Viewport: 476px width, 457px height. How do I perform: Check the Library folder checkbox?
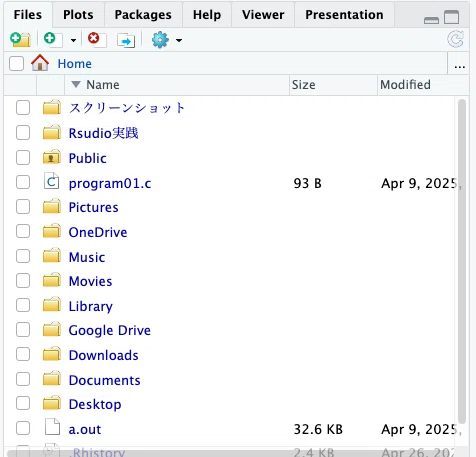pos(23,305)
